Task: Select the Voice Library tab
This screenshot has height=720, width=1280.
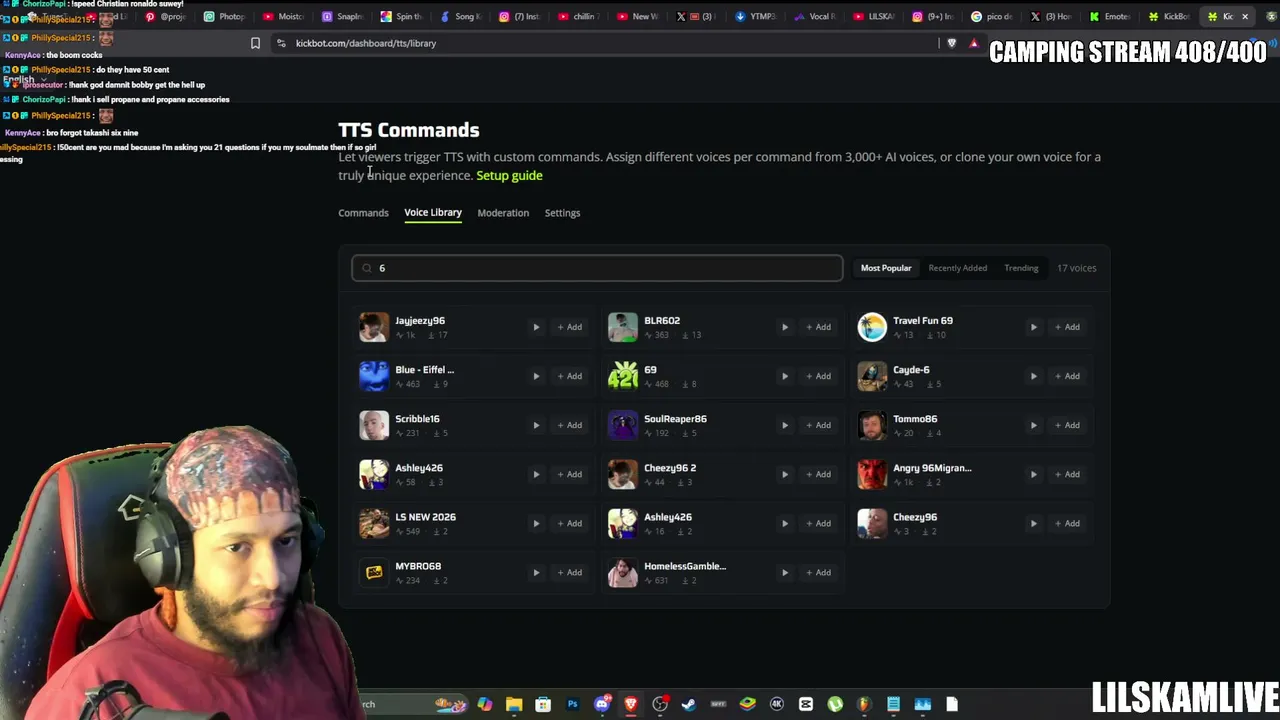Action: [433, 213]
